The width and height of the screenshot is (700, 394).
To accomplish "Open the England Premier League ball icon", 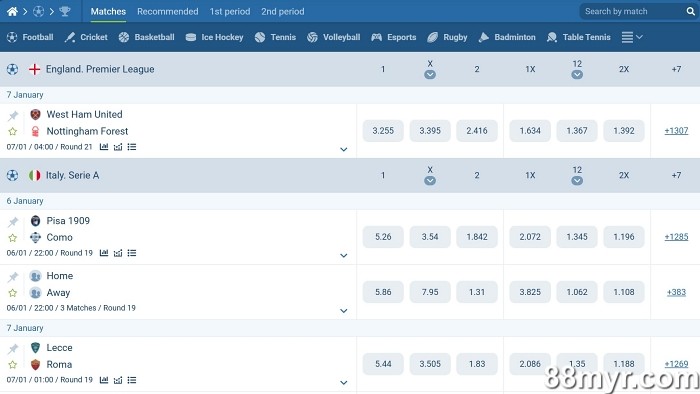I will (12, 69).
